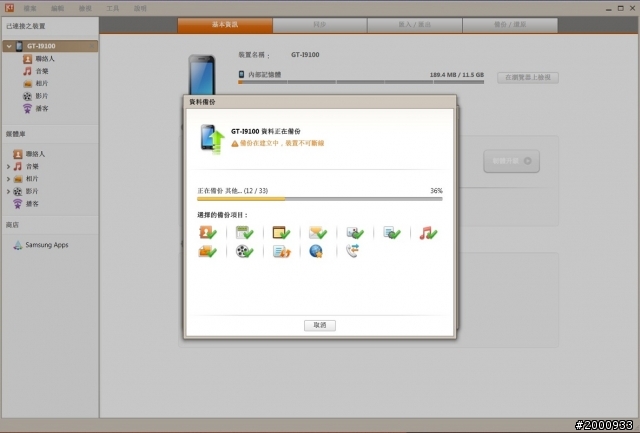Click the 在瀏覽器上檢視 button
The height and width of the screenshot is (433, 640).
(x=528, y=77)
